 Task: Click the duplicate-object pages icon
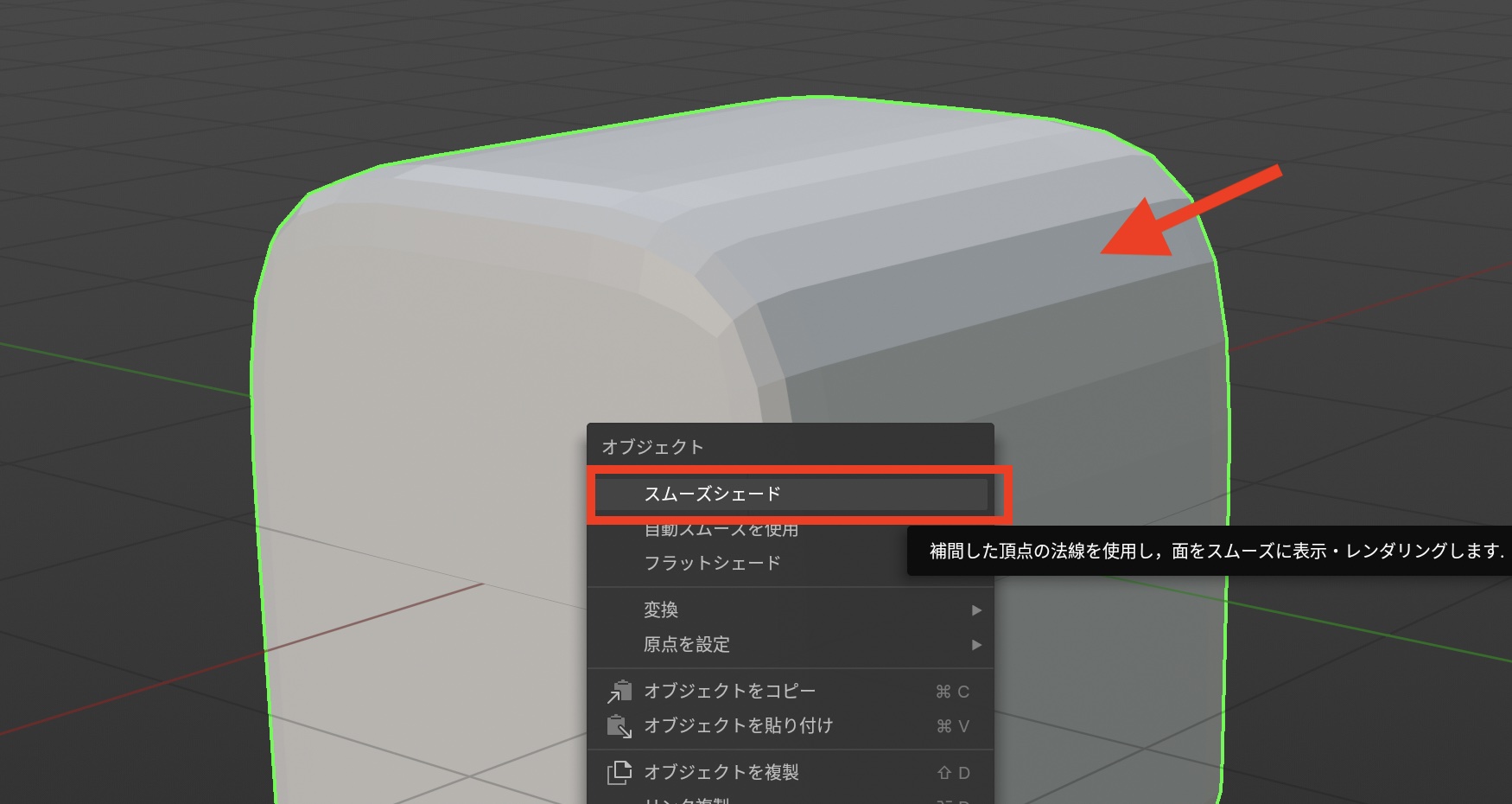point(619,772)
